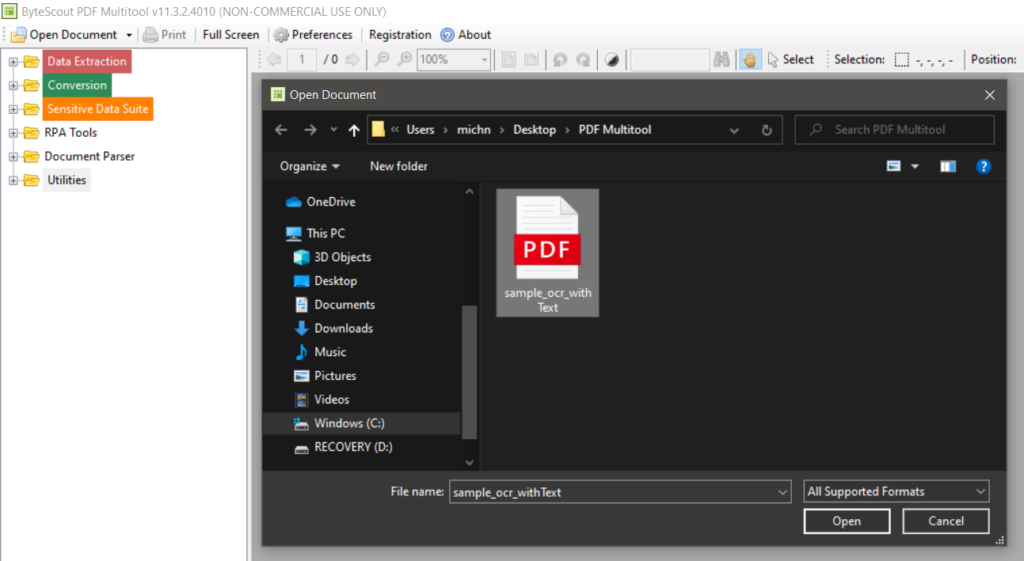Open the About info

[x=466, y=35]
